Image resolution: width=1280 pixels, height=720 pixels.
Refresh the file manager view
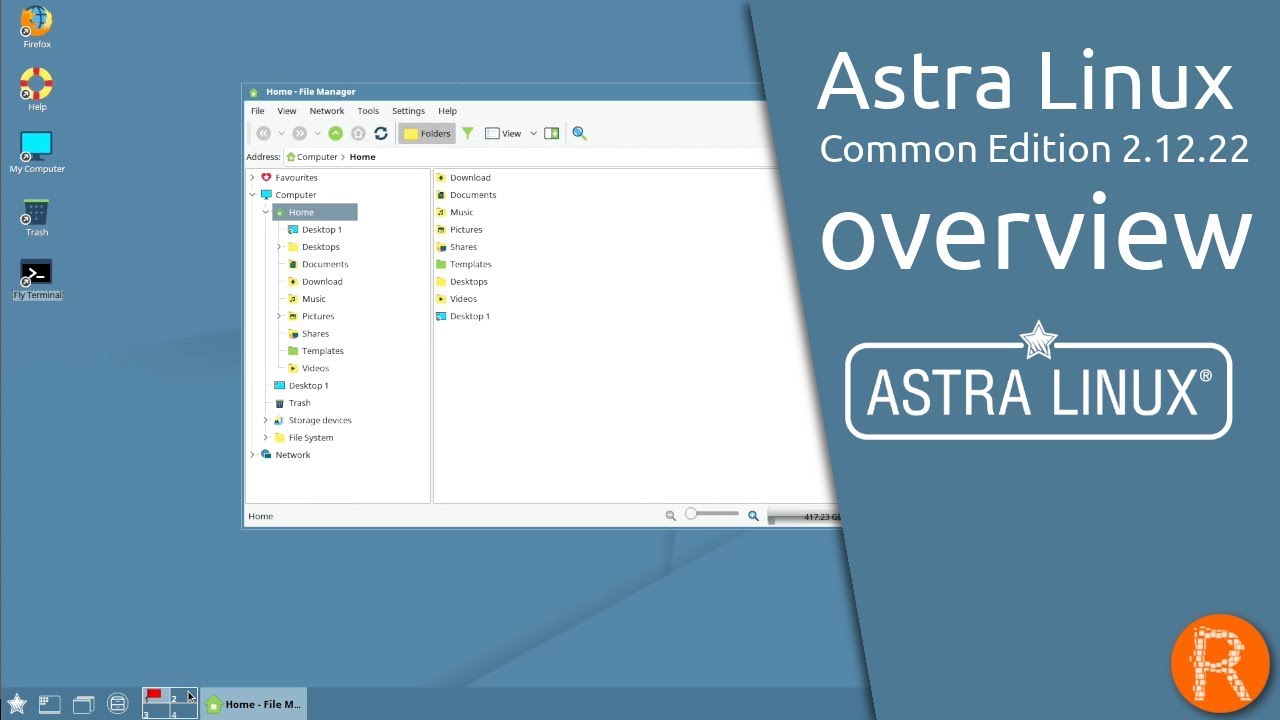click(x=381, y=132)
